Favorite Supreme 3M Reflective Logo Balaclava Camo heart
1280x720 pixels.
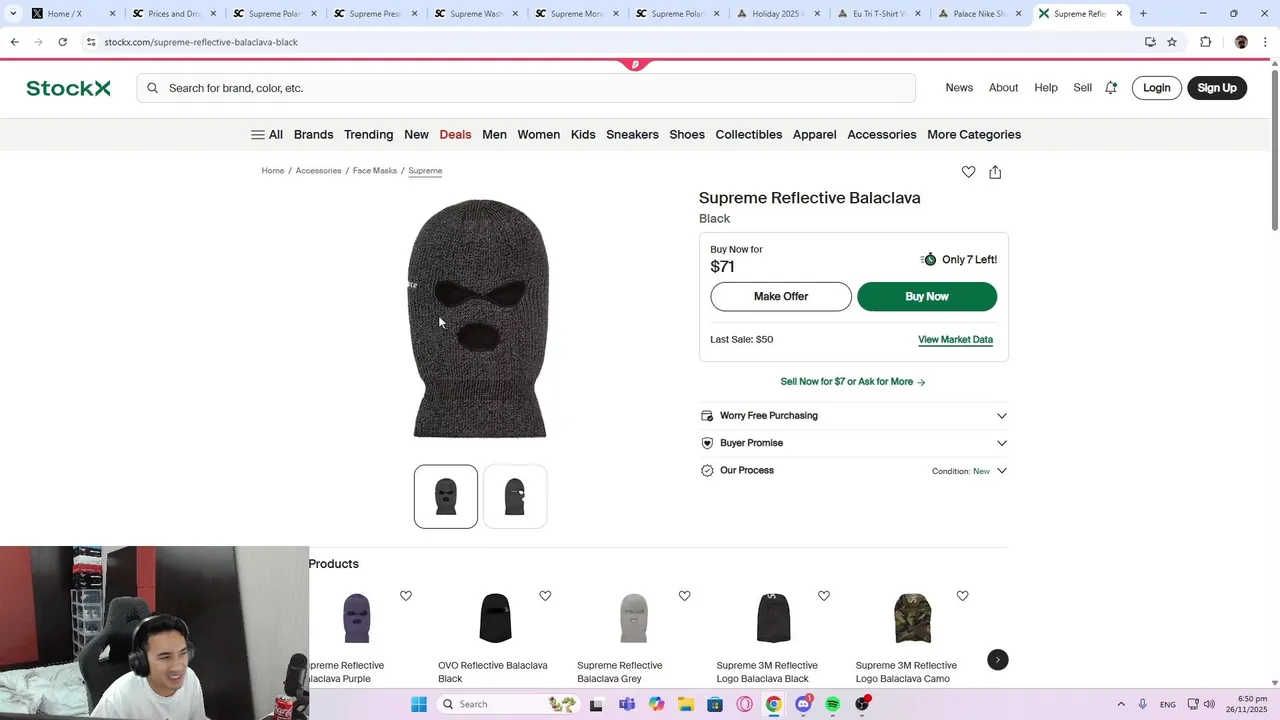coord(962,596)
